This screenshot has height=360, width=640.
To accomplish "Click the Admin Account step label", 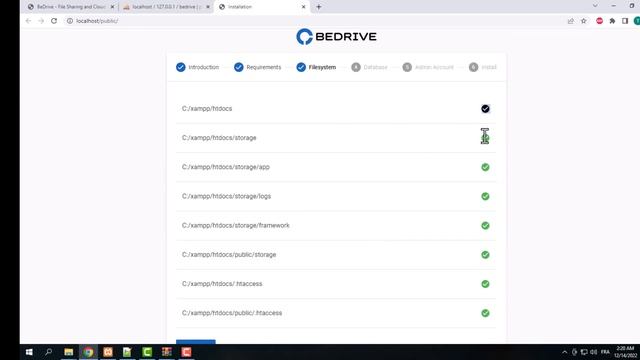I will coord(434,67).
